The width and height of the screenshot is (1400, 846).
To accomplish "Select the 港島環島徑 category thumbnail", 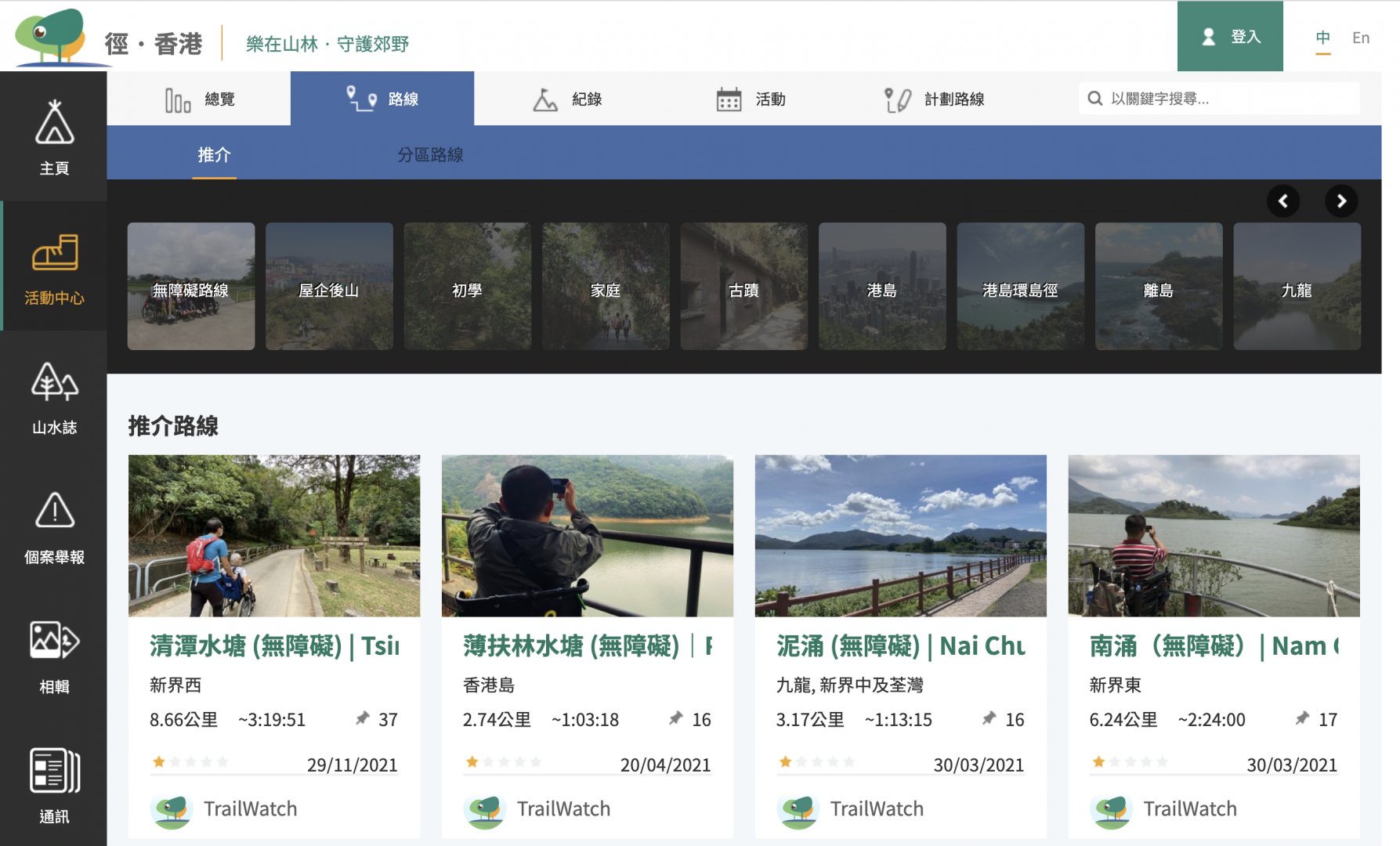I will point(1020,287).
